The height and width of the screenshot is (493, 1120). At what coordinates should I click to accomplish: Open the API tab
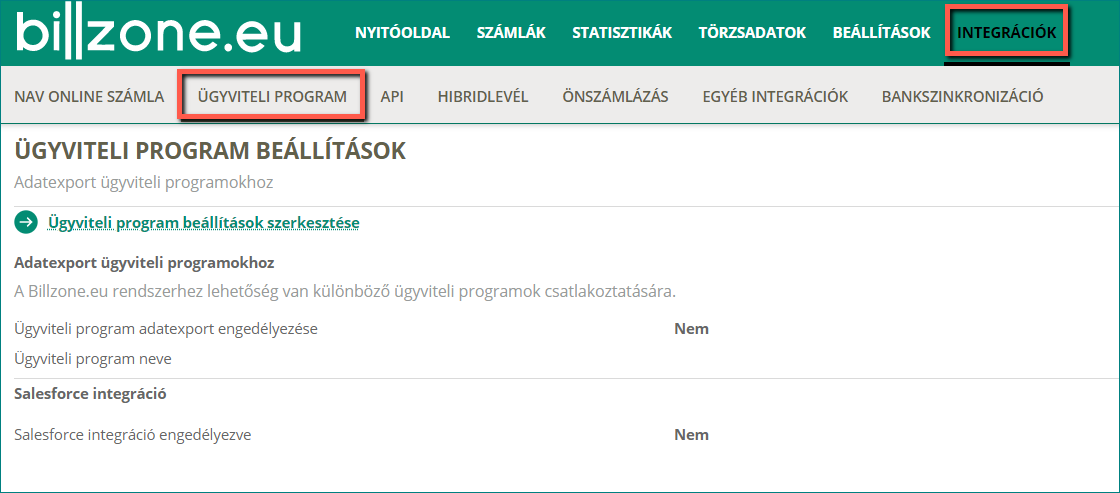392,96
